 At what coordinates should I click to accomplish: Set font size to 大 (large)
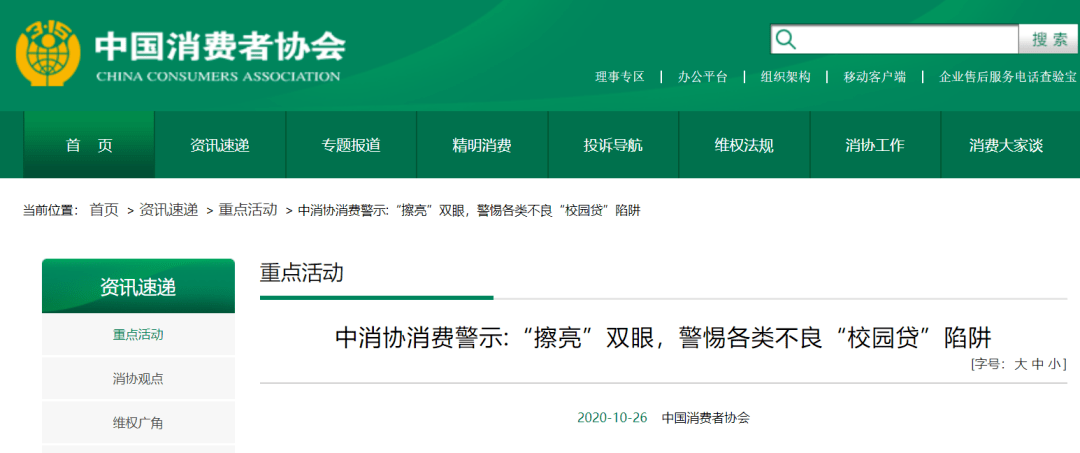click(x=1021, y=364)
